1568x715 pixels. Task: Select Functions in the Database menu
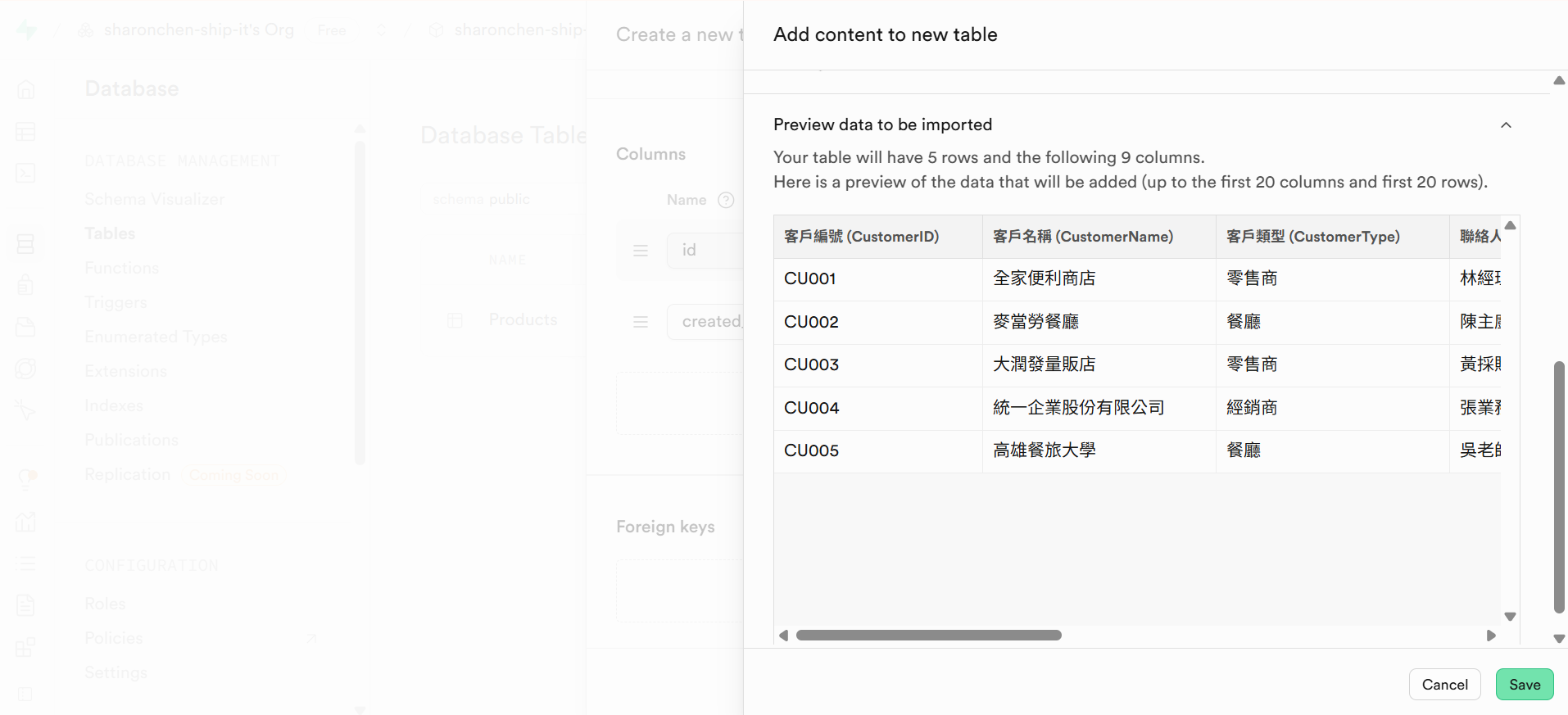[x=122, y=268]
